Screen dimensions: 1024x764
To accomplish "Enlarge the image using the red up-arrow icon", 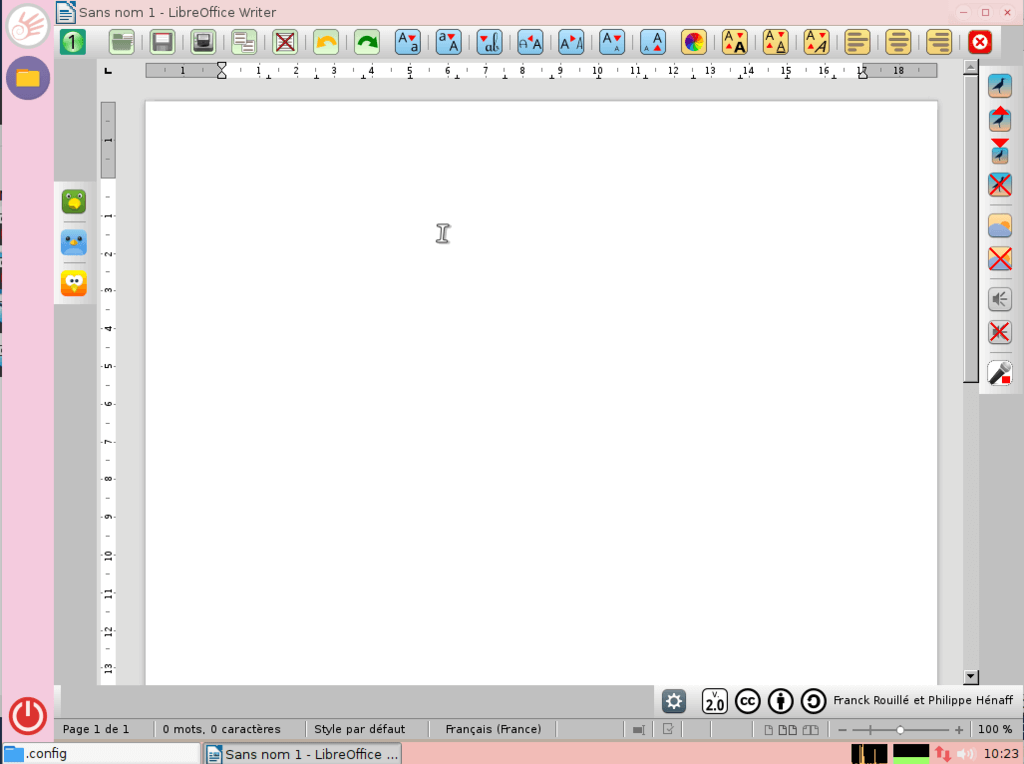I will pos(999,119).
